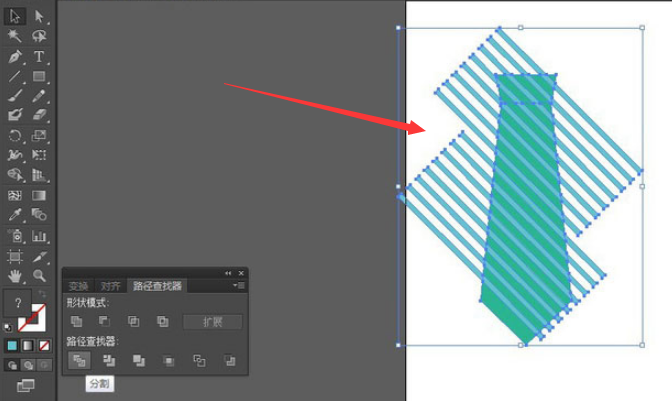The image size is (672, 401).
Task: Select the Selection tool (black arrow)
Action: [15, 16]
